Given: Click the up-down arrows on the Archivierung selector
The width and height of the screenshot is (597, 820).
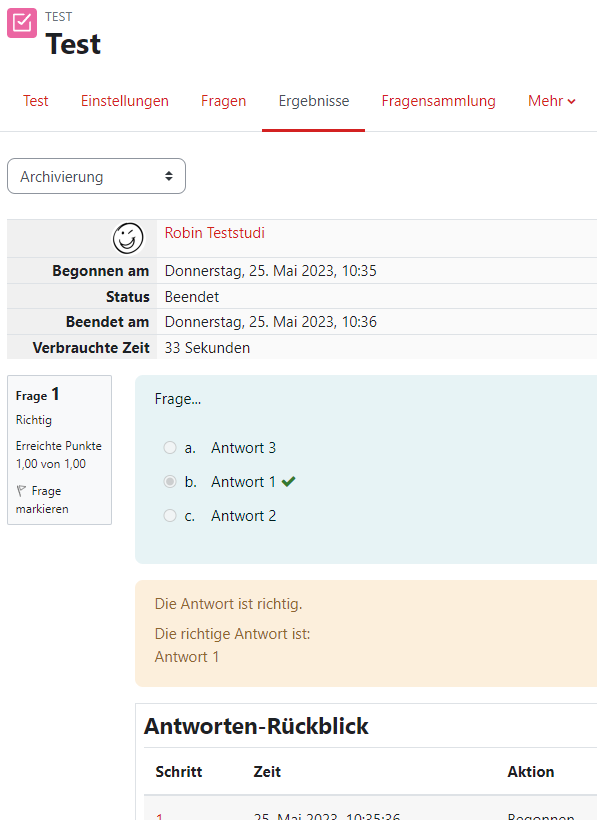Looking at the screenshot, I should click(169, 176).
